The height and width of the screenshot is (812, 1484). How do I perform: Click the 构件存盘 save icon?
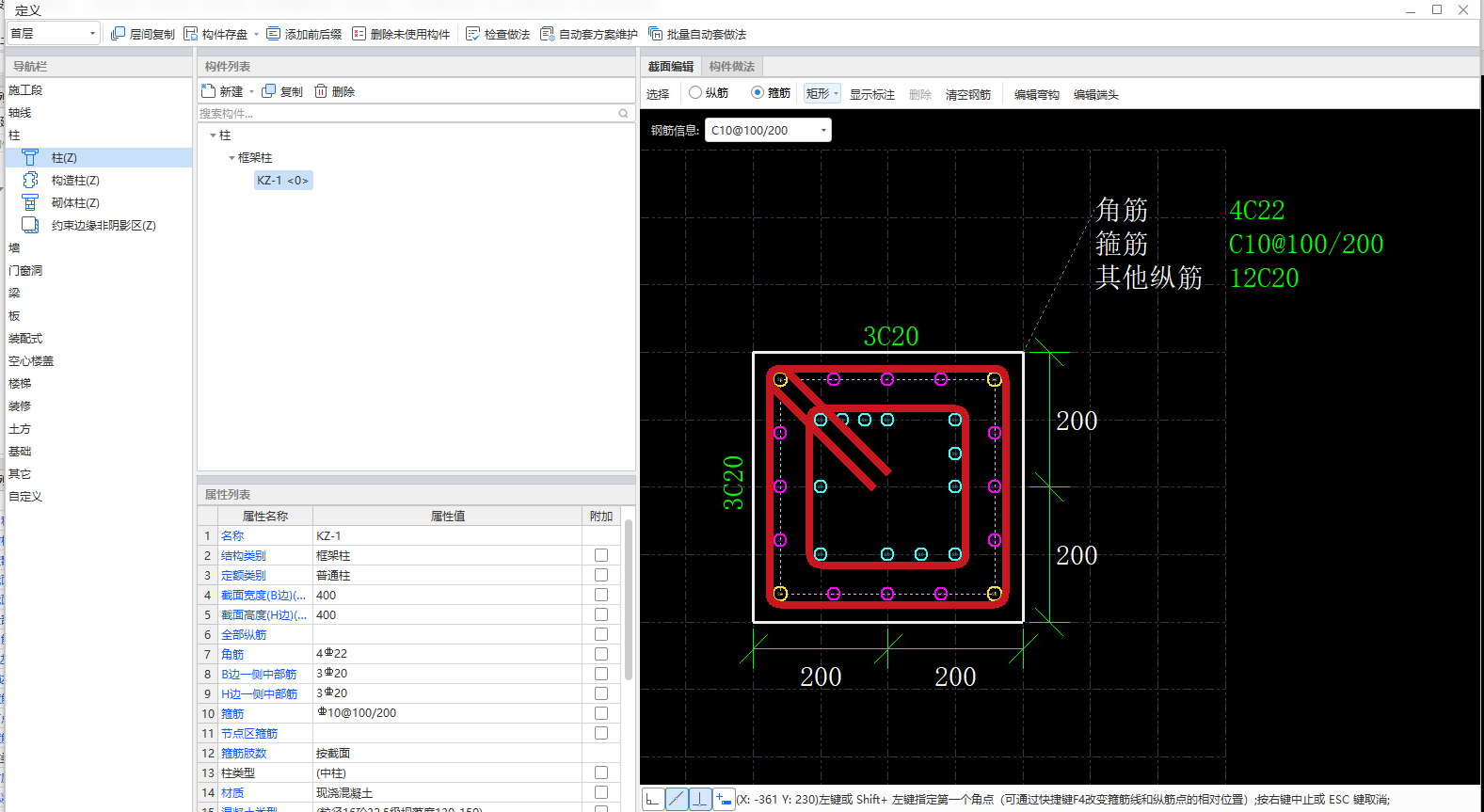pos(190,34)
